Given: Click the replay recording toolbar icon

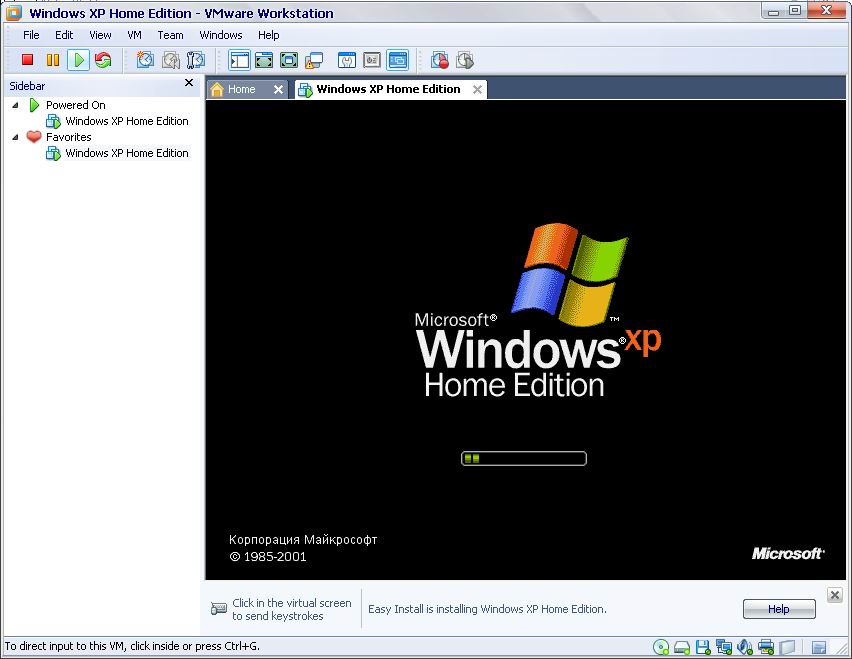Looking at the screenshot, I should [x=465, y=60].
